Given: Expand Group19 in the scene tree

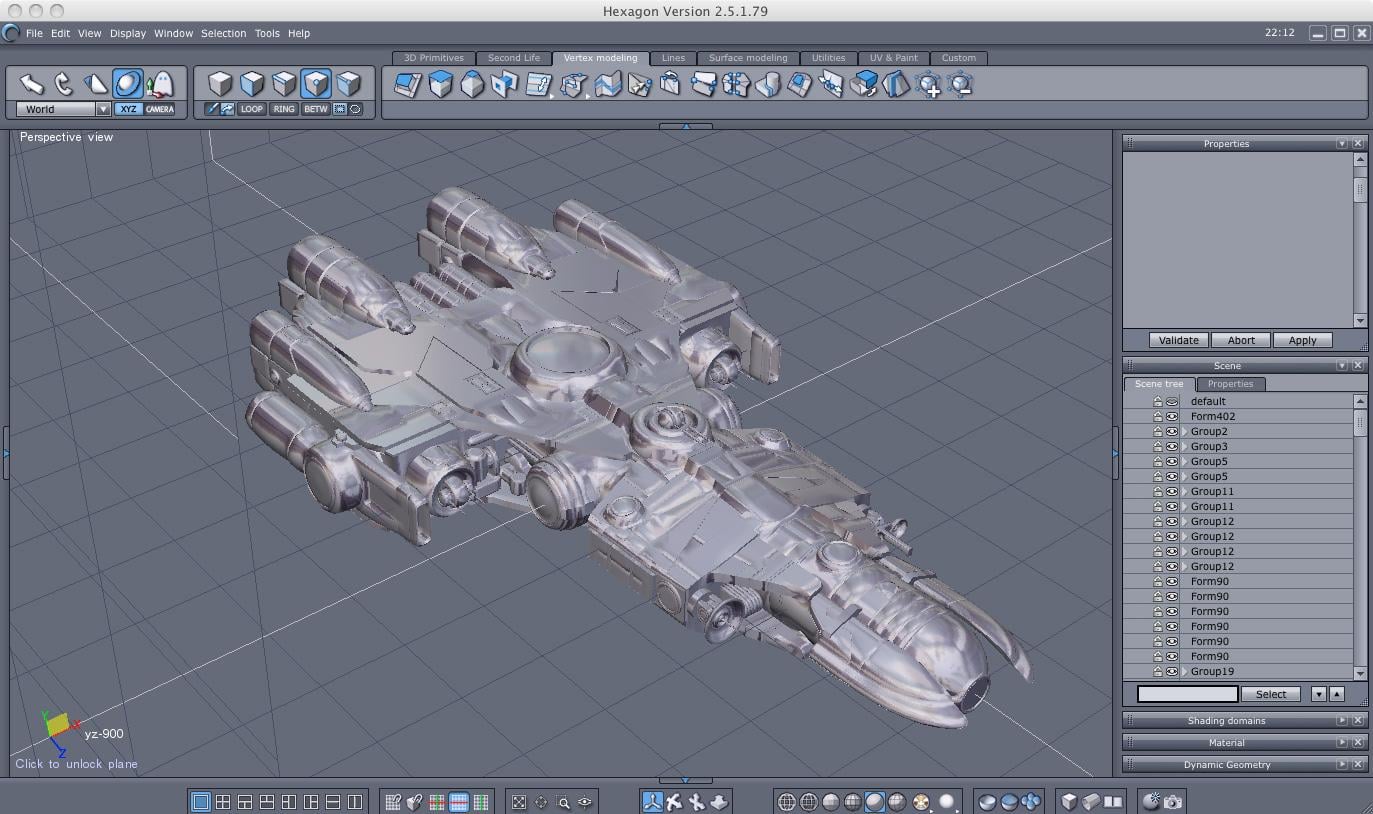Looking at the screenshot, I should (x=1185, y=672).
